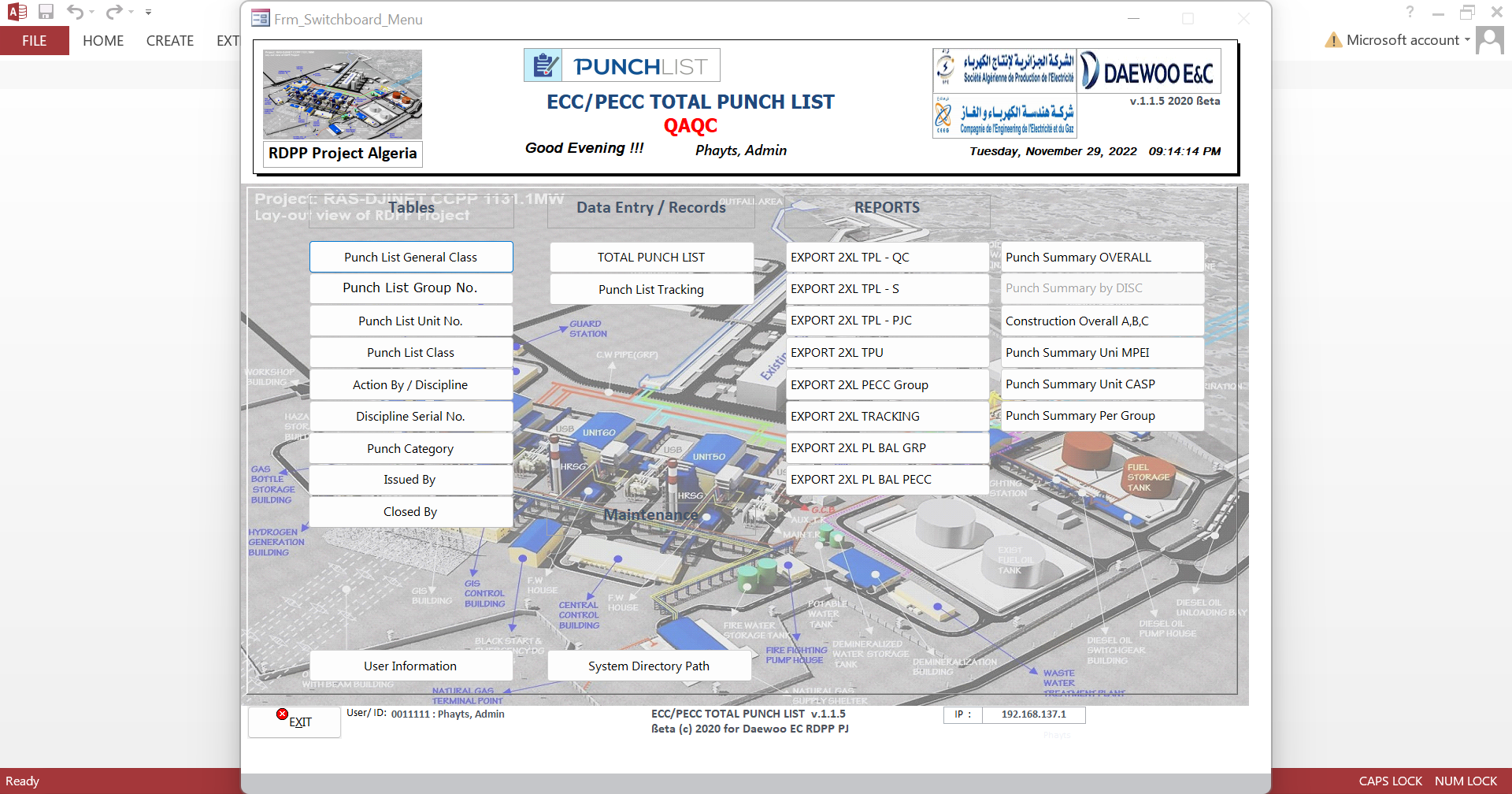This screenshot has height=794, width=1512.
Task: Click the Microsoft account warning icon
Action: 1333,39
